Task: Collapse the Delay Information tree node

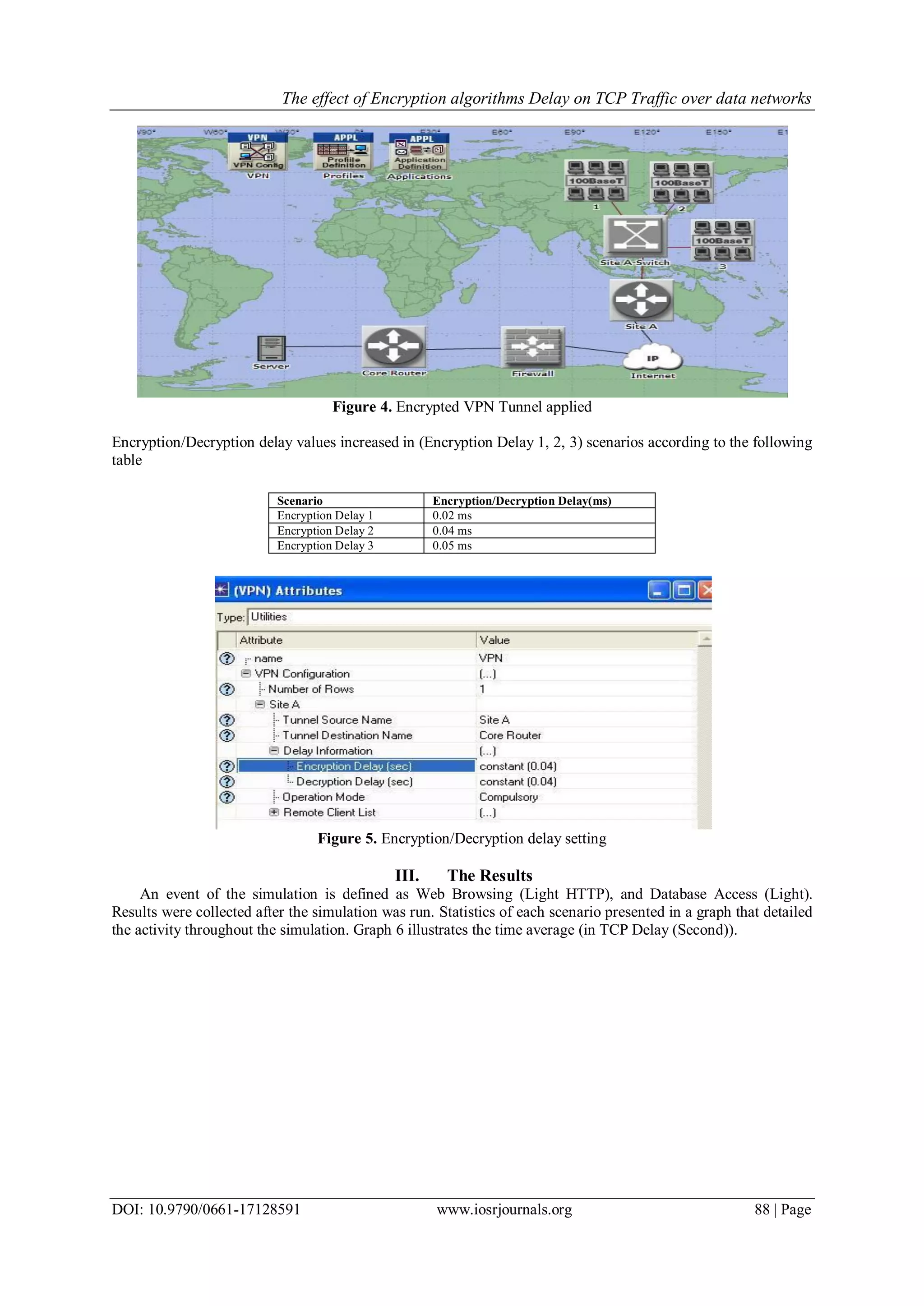Action: (x=274, y=751)
